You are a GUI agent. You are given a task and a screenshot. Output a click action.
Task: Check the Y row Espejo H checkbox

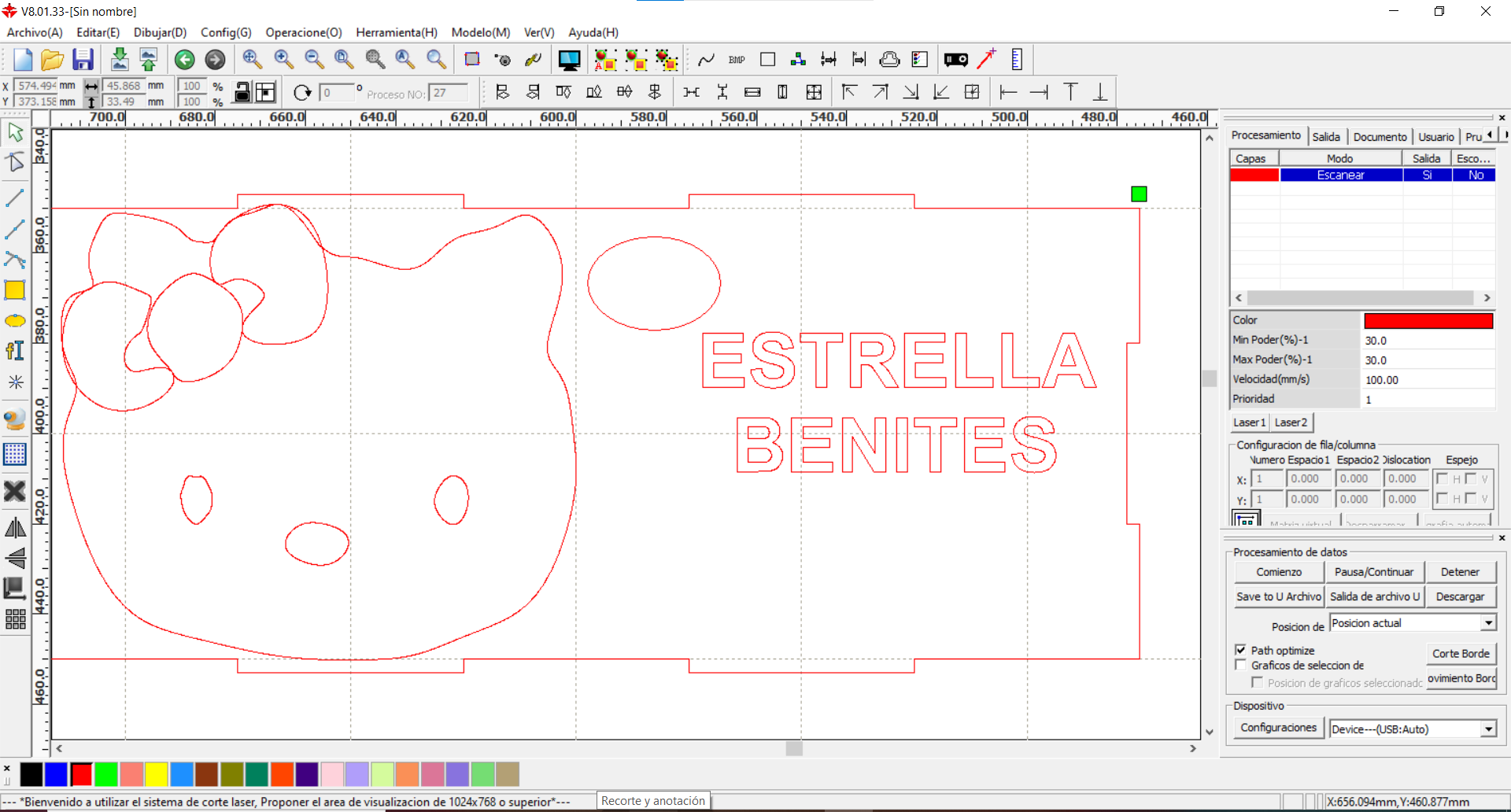[x=1443, y=498]
